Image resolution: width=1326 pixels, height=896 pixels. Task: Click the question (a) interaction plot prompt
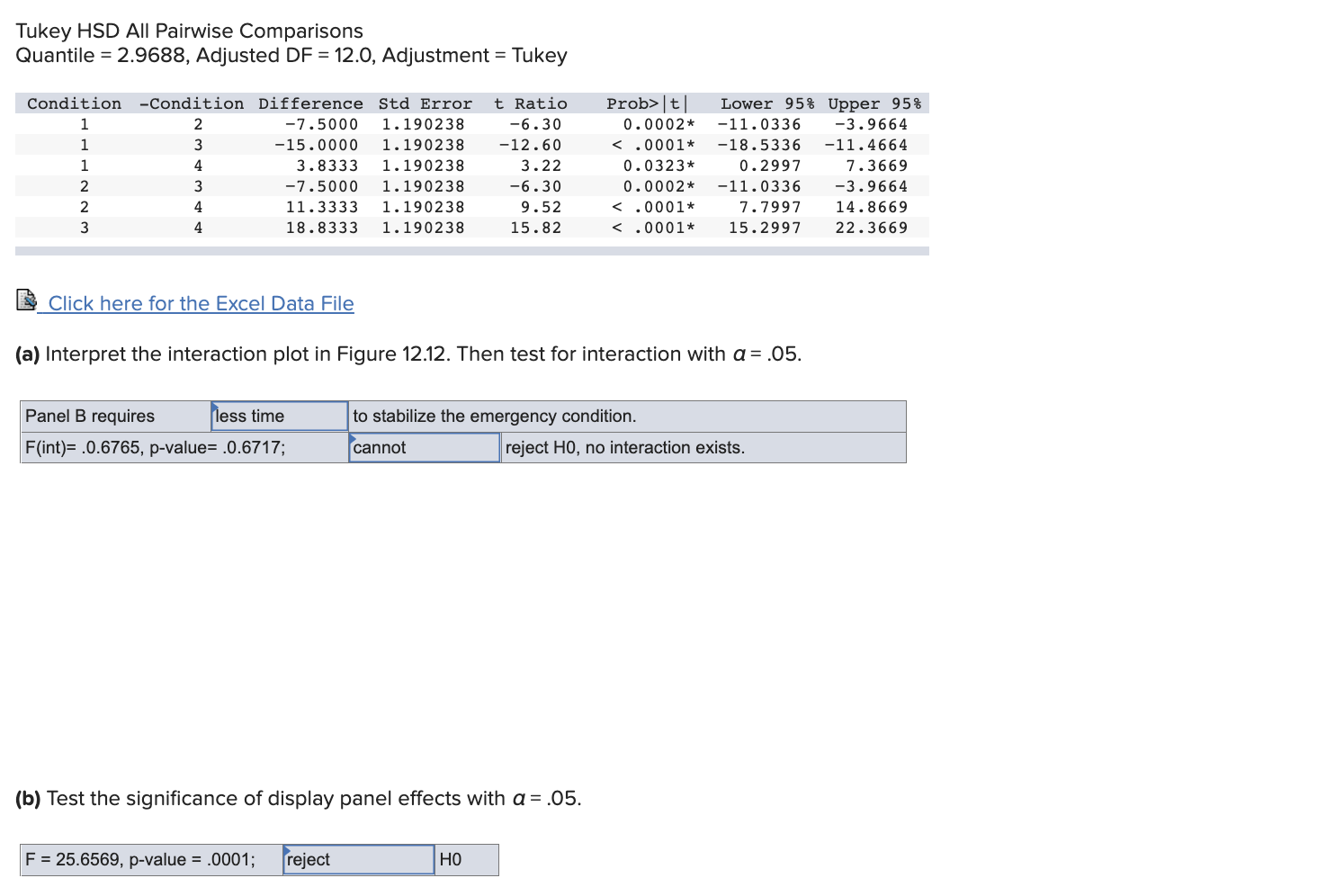tap(408, 354)
